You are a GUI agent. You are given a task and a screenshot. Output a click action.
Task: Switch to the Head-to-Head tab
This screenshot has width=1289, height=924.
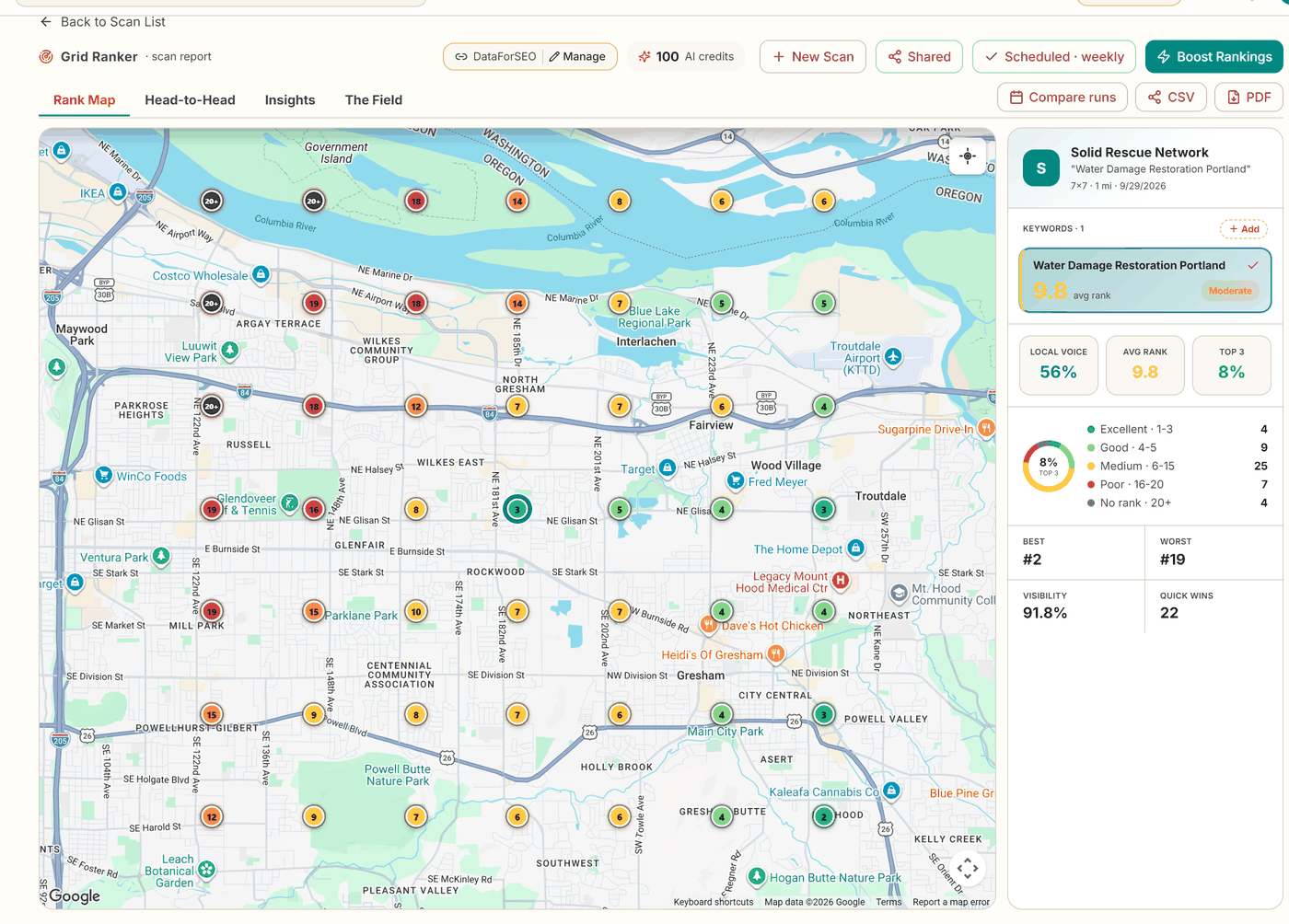[x=190, y=100]
